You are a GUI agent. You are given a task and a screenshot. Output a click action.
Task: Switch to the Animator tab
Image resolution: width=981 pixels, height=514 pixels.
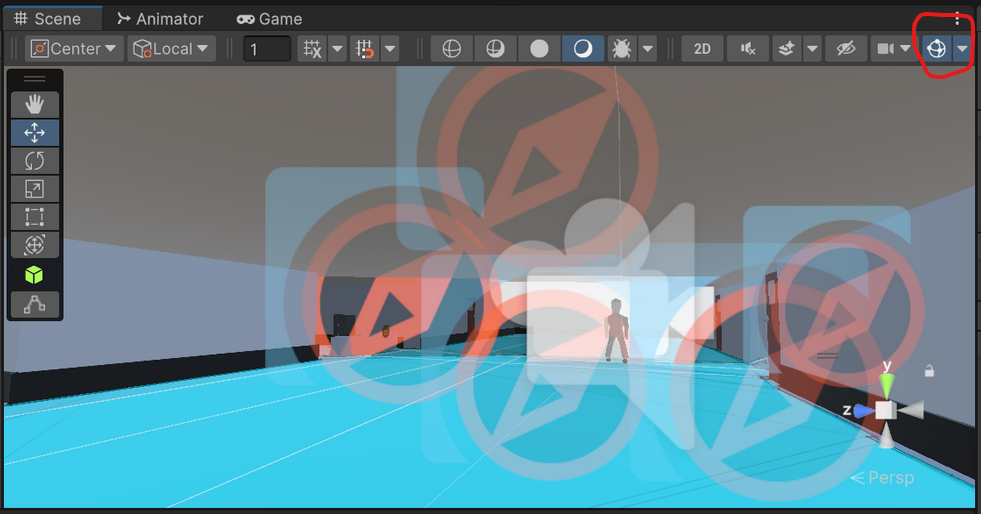[x=160, y=19]
